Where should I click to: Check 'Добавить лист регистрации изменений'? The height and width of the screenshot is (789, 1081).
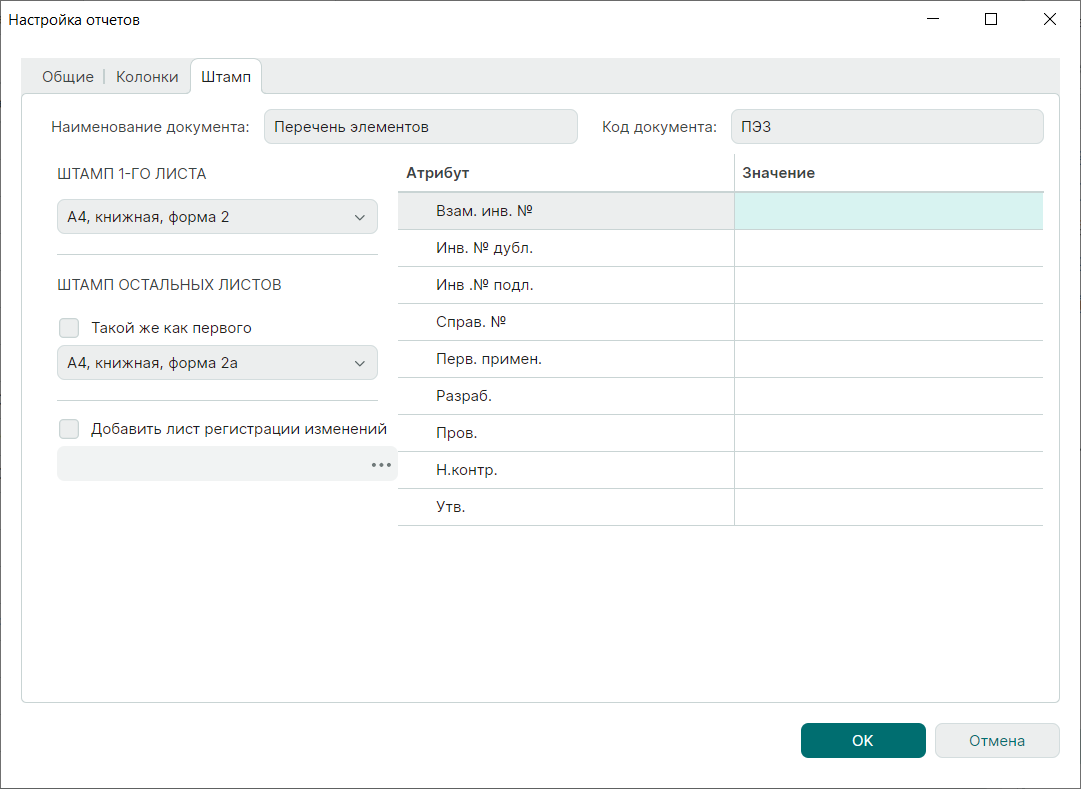[x=69, y=429]
